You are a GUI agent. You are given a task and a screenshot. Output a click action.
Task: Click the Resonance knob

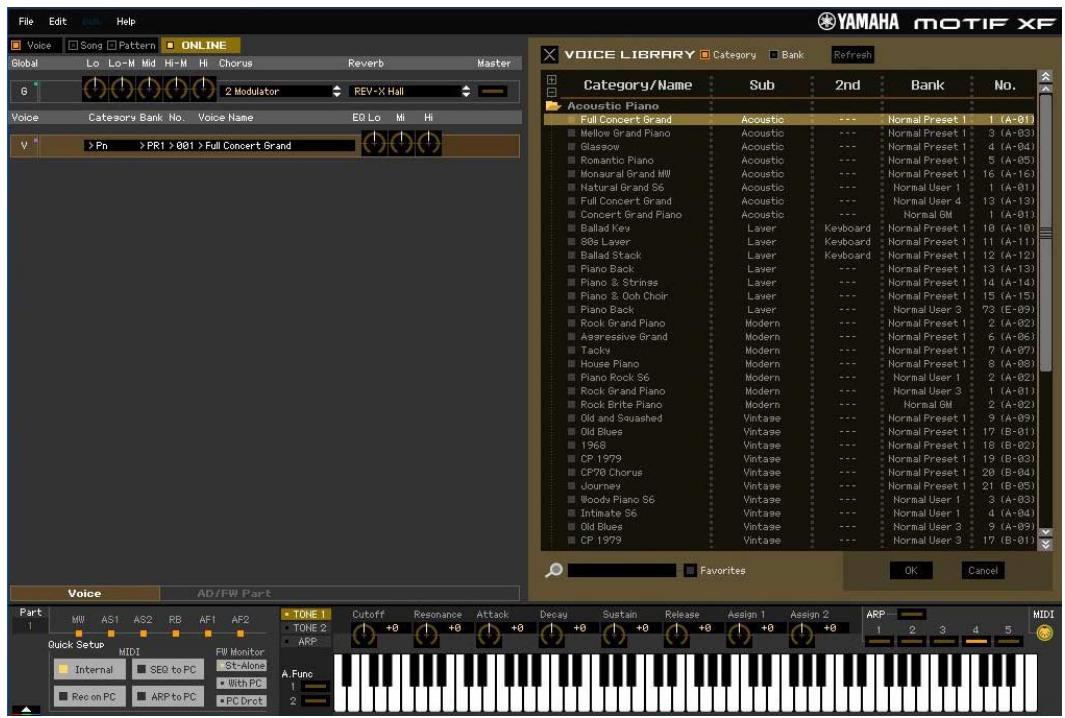pos(426,634)
